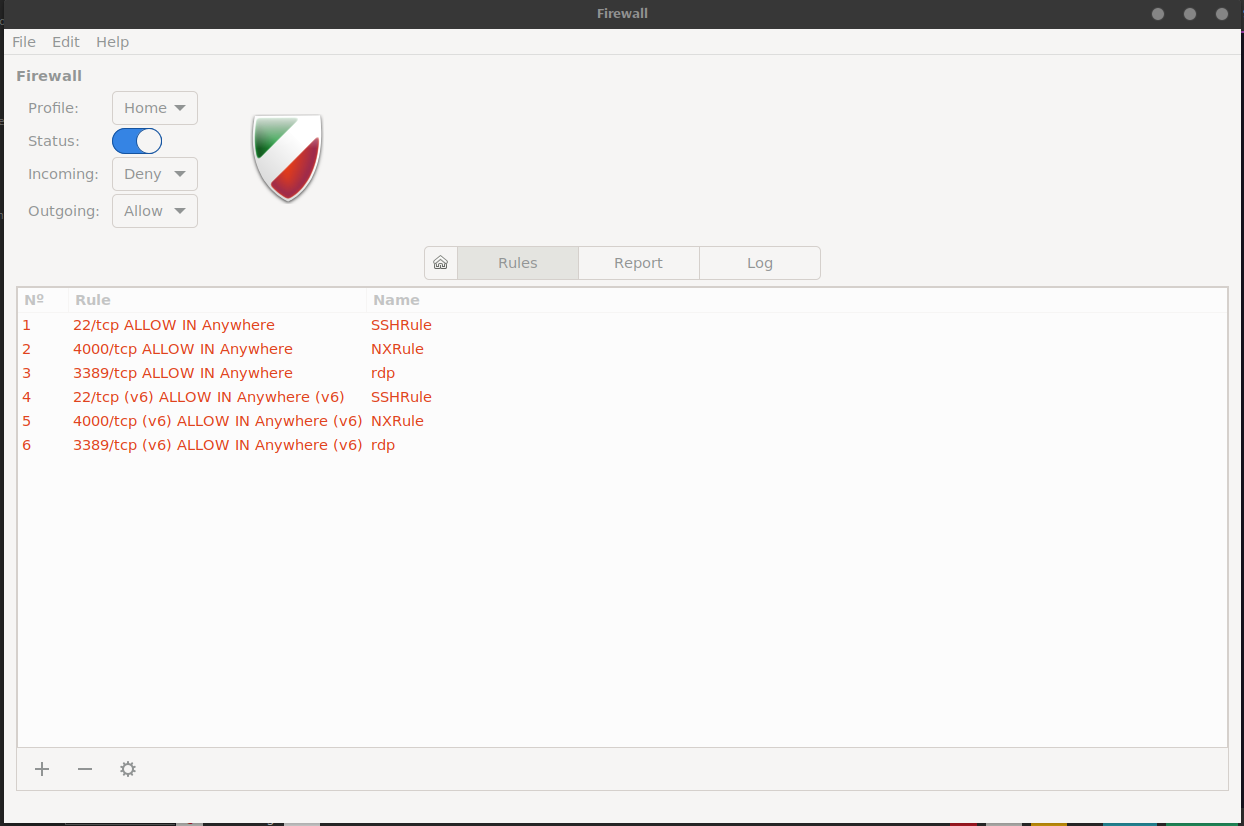Open the Help menu
Viewport: 1244px width, 826px height.
coord(113,42)
